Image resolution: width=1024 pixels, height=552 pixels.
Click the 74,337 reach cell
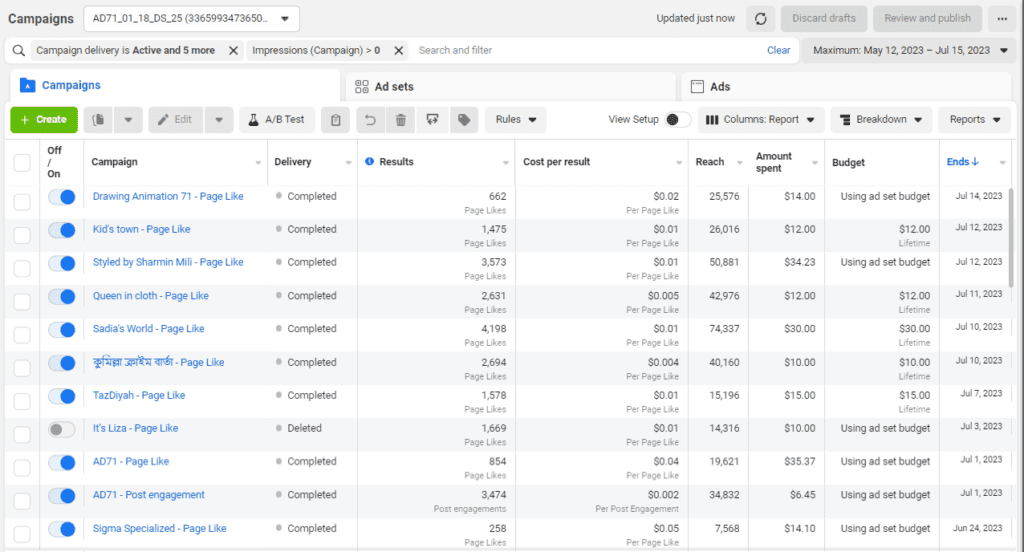pos(724,329)
